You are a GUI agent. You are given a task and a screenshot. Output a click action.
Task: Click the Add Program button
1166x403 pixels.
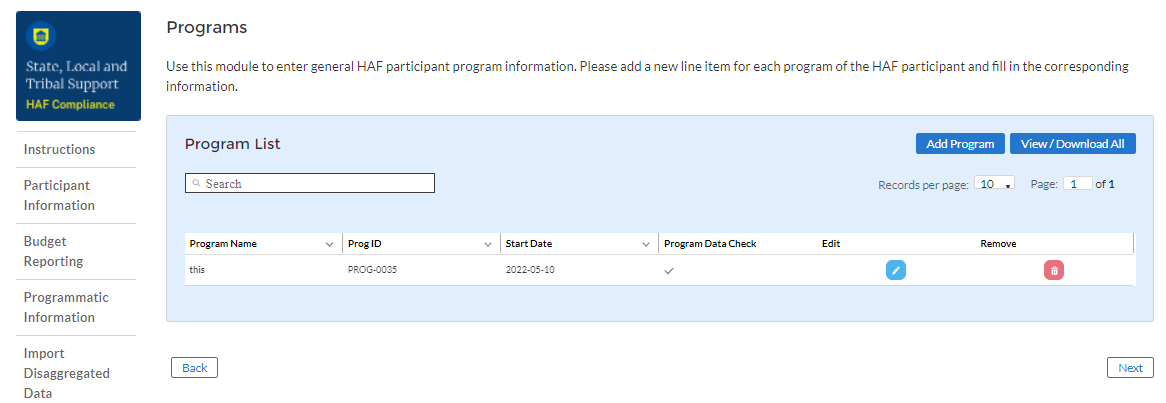pos(960,144)
